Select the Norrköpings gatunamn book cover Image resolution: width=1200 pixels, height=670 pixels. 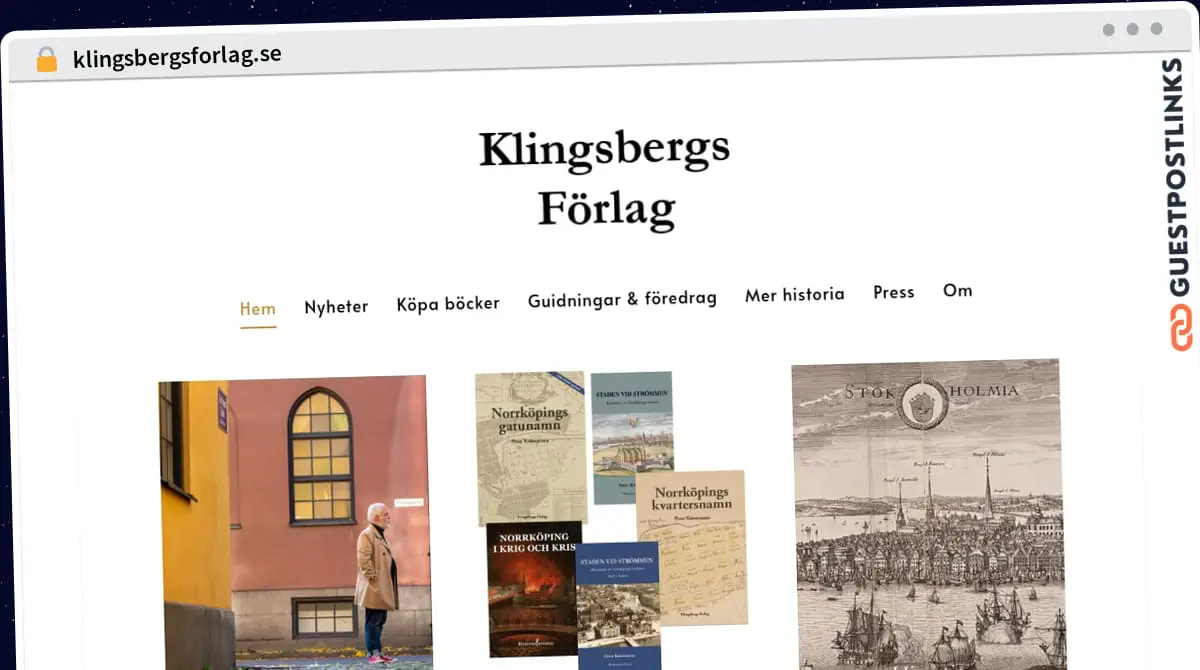point(532,448)
